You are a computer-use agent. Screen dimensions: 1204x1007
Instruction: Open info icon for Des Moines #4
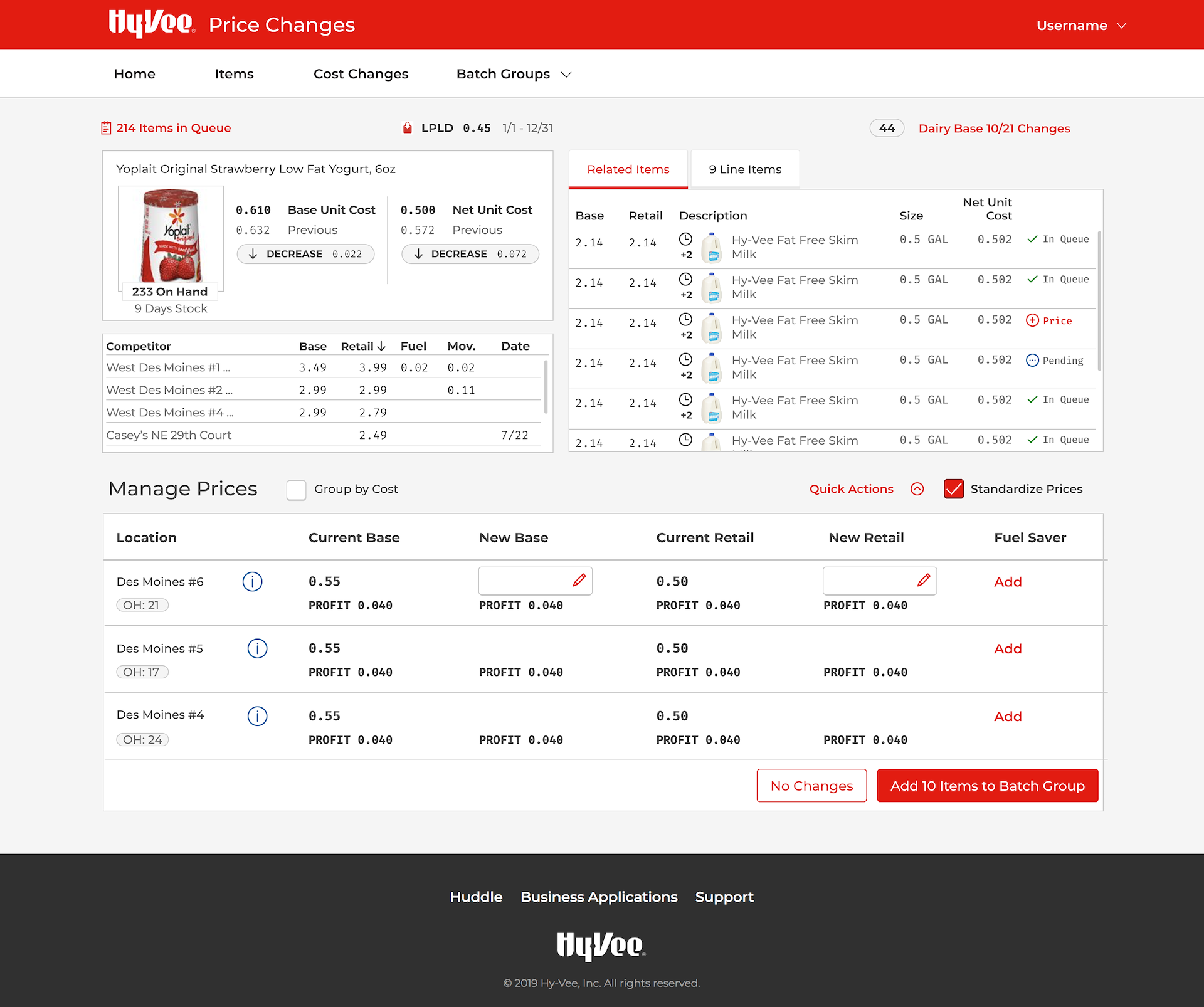[x=257, y=716]
